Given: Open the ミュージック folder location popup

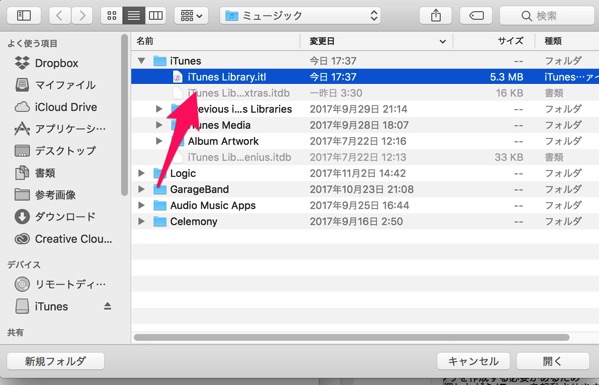Looking at the screenshot, I should click(x=300, y=16).
